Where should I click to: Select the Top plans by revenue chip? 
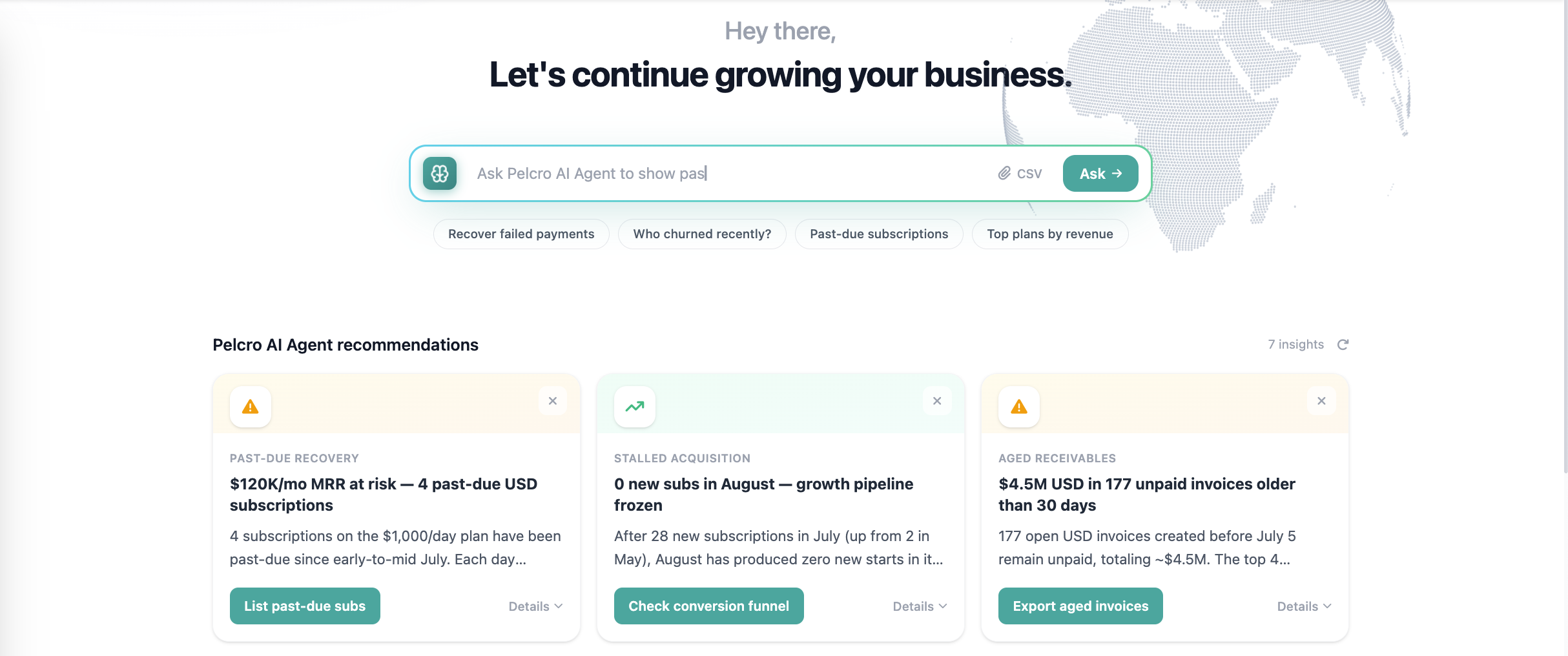(x=1050, y=234)
